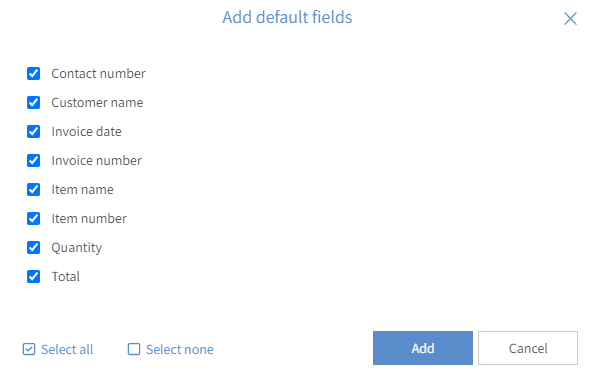Click the Select none link text

(x=180, y=349)
